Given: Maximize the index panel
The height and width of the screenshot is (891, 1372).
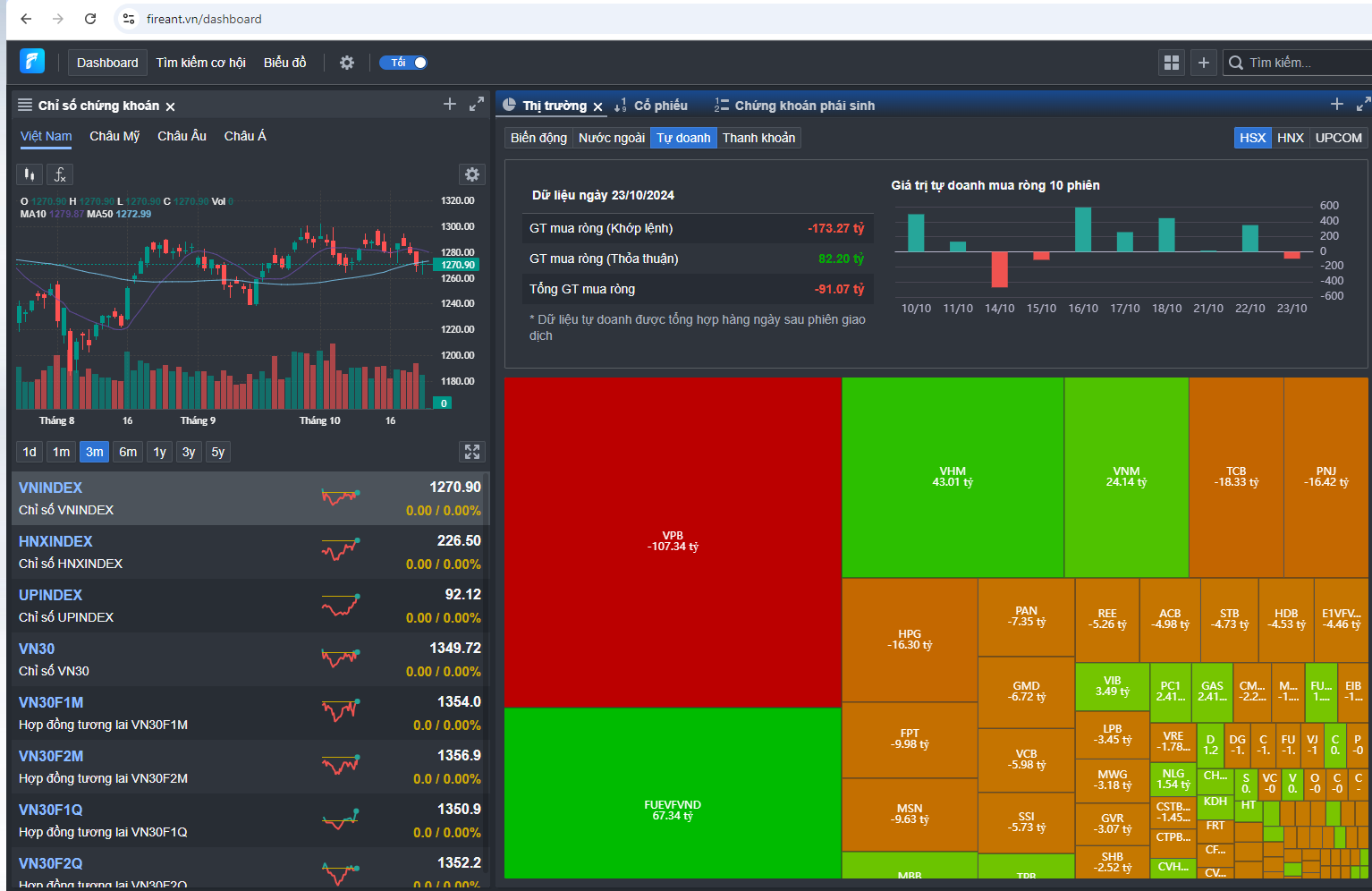Looking at the screenshot, I should click(477, 105).
